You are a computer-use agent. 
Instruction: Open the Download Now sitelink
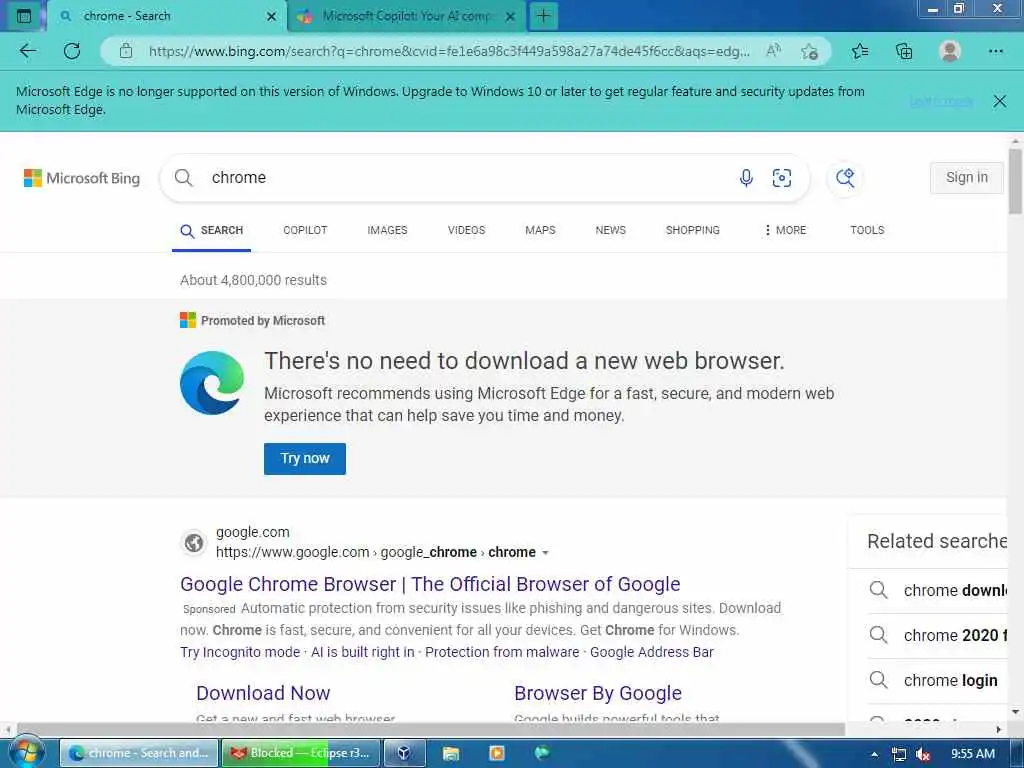263,693
